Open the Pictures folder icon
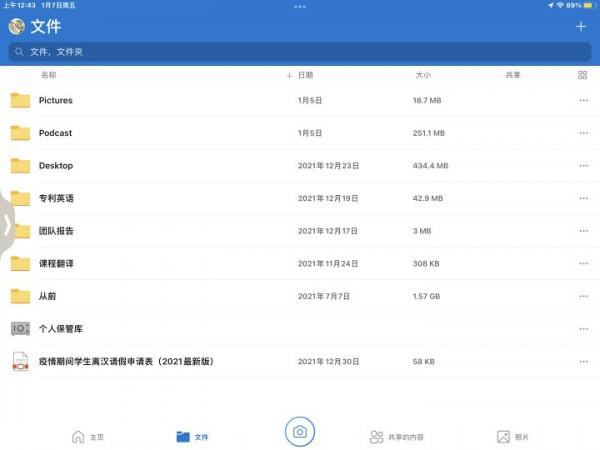 pos(20,100)
